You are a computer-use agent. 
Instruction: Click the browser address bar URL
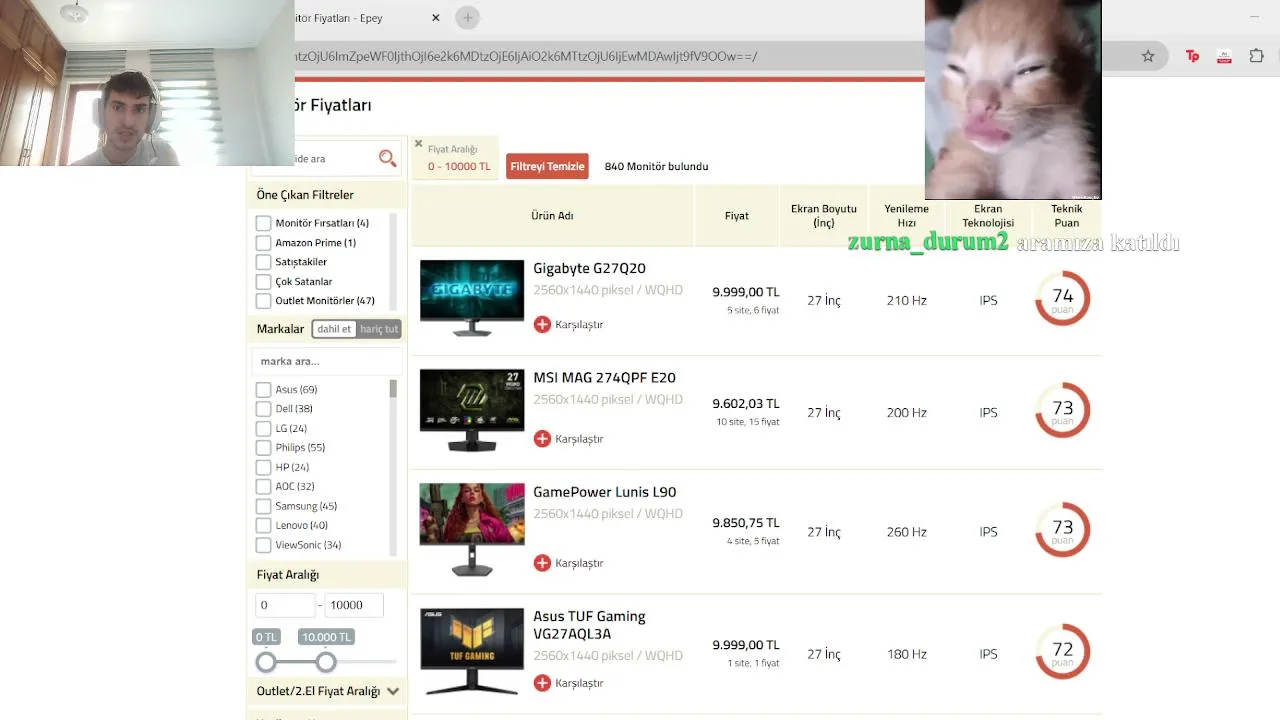pos(525,56)
